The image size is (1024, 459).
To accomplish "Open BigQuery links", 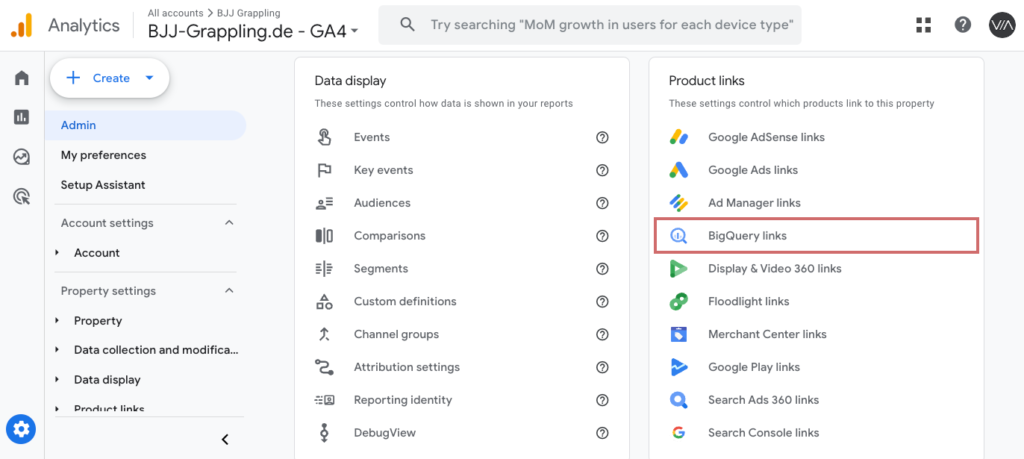I will [x=747, y=236].
